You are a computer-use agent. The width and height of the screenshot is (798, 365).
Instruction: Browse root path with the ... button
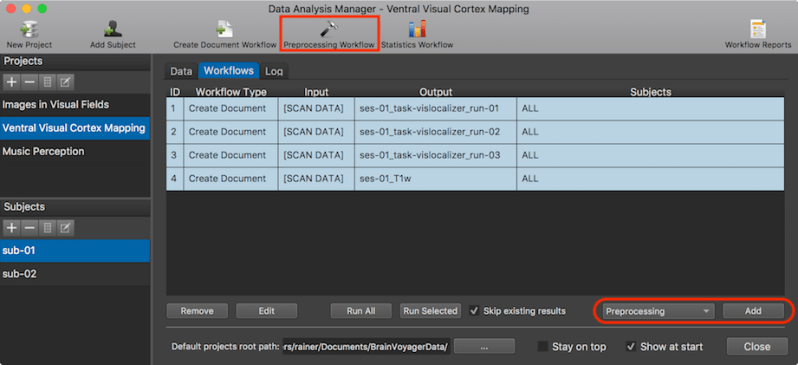click(x=484, y=347)
